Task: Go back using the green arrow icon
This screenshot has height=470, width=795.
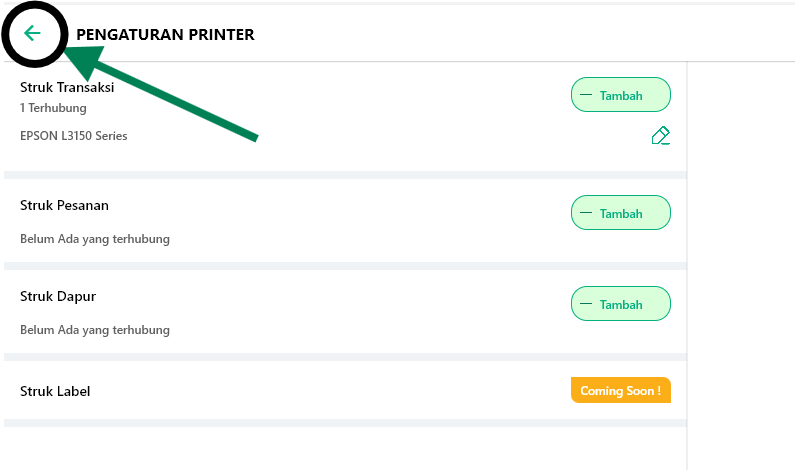Action: (x=32, y=34)
